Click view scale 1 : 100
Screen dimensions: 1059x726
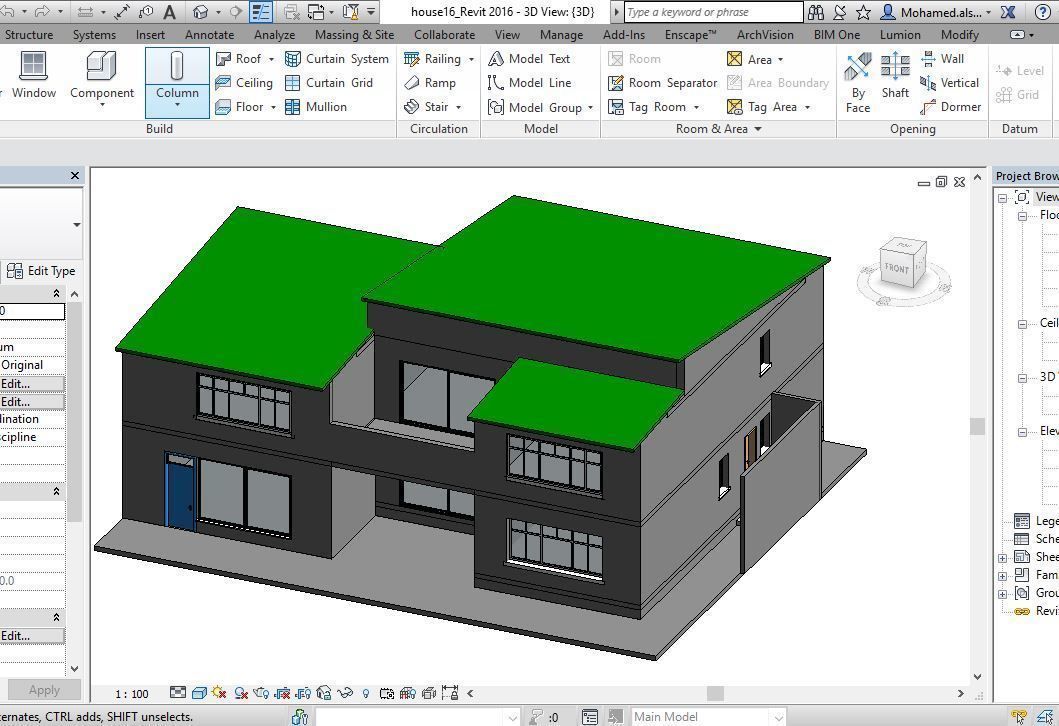(x=132, y=694)
